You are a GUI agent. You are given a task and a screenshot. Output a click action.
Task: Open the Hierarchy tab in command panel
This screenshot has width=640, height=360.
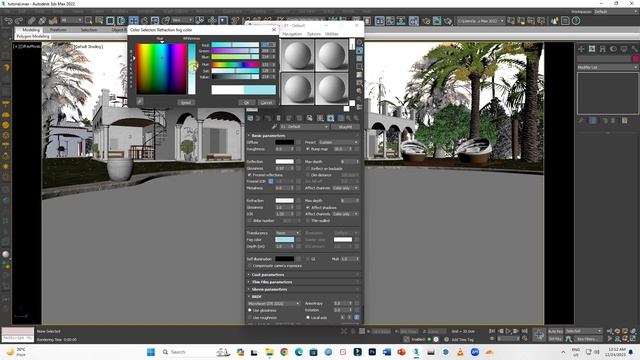point(602,49)
